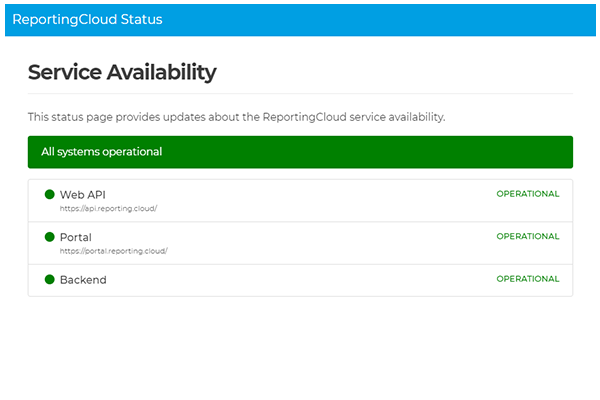The image size is (600, 400).
Task: Click the Backend OPERATIONAL status label
Action: (528, 279)
